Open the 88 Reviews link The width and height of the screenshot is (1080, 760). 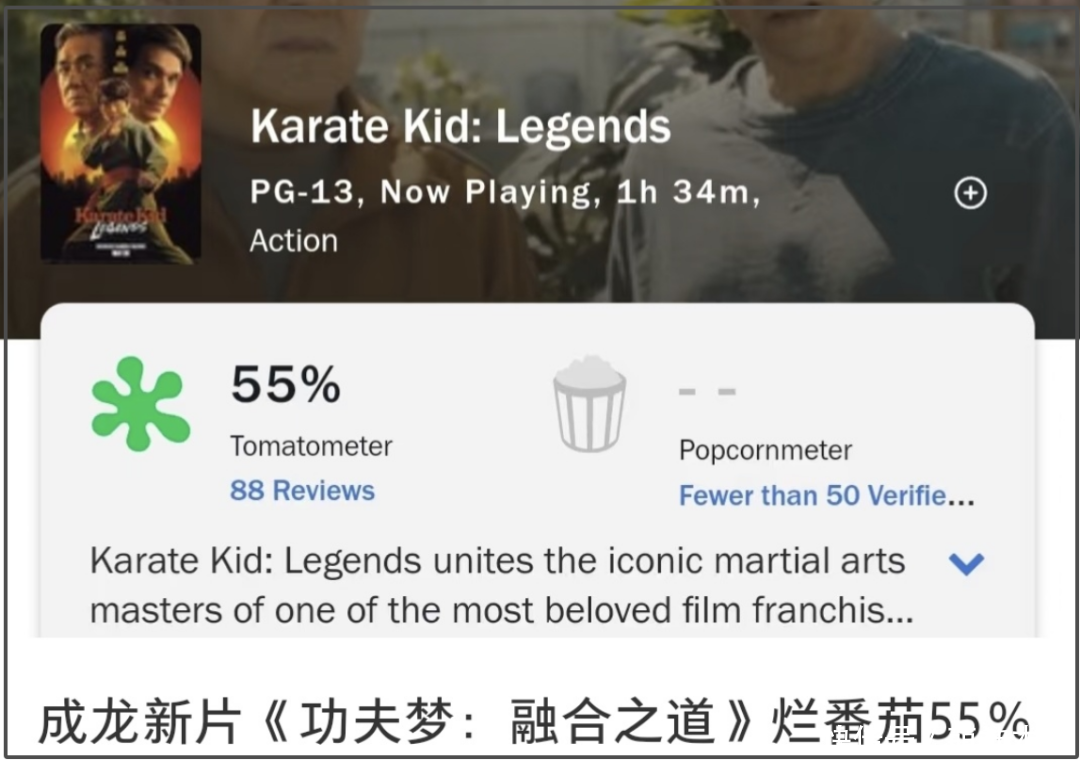tap(302, 491)
